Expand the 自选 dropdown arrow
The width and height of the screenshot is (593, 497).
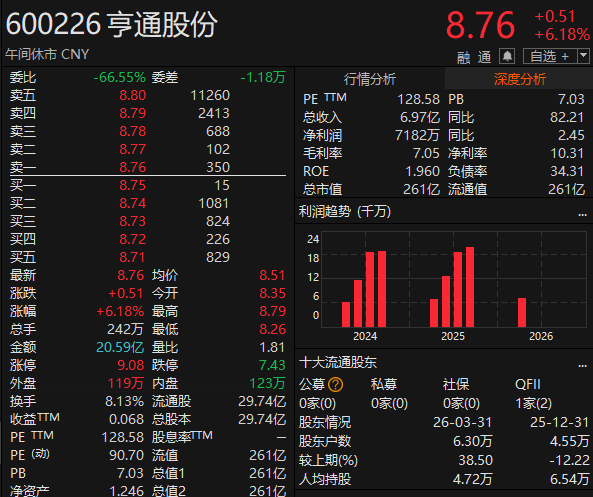584,56
